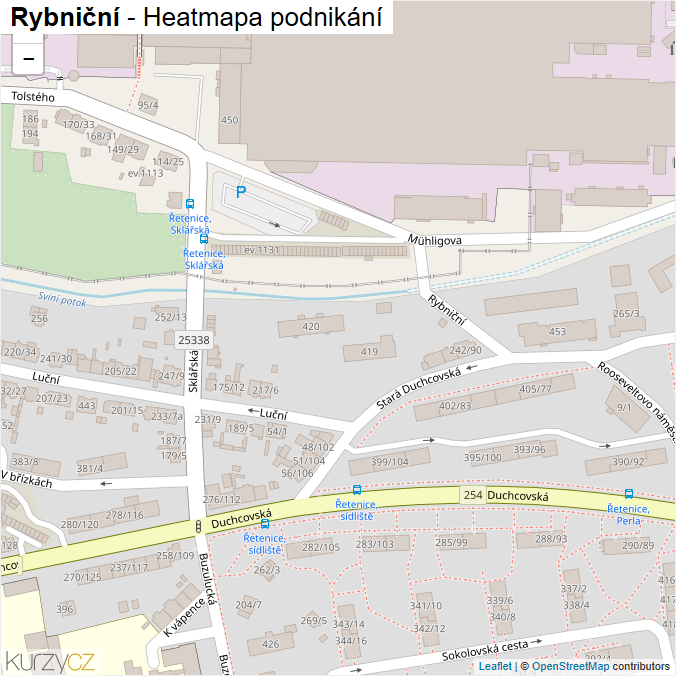Click the K vápence street label
The image size is (676, 676).
(x=184, y=618)
